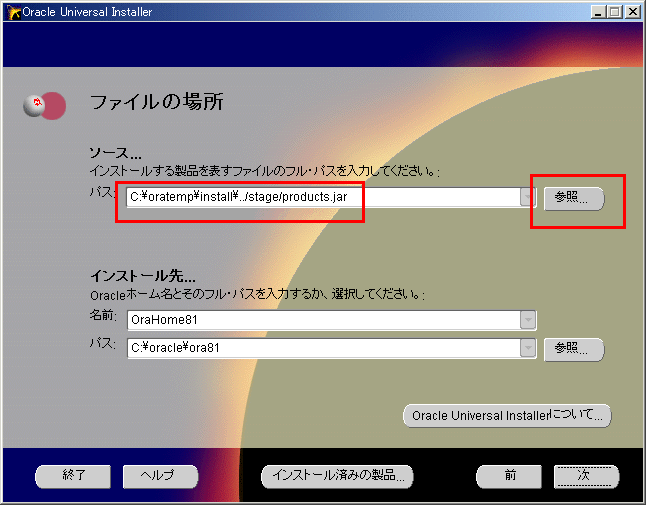Click the ball icon beside ファイルの場所
This screenshot has height=505, width=646.
tap(44, 106)
